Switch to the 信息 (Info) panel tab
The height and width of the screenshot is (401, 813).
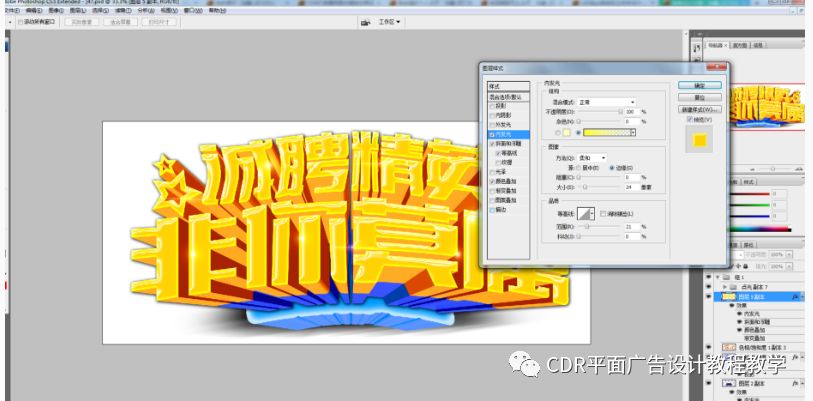coord(758,45)
